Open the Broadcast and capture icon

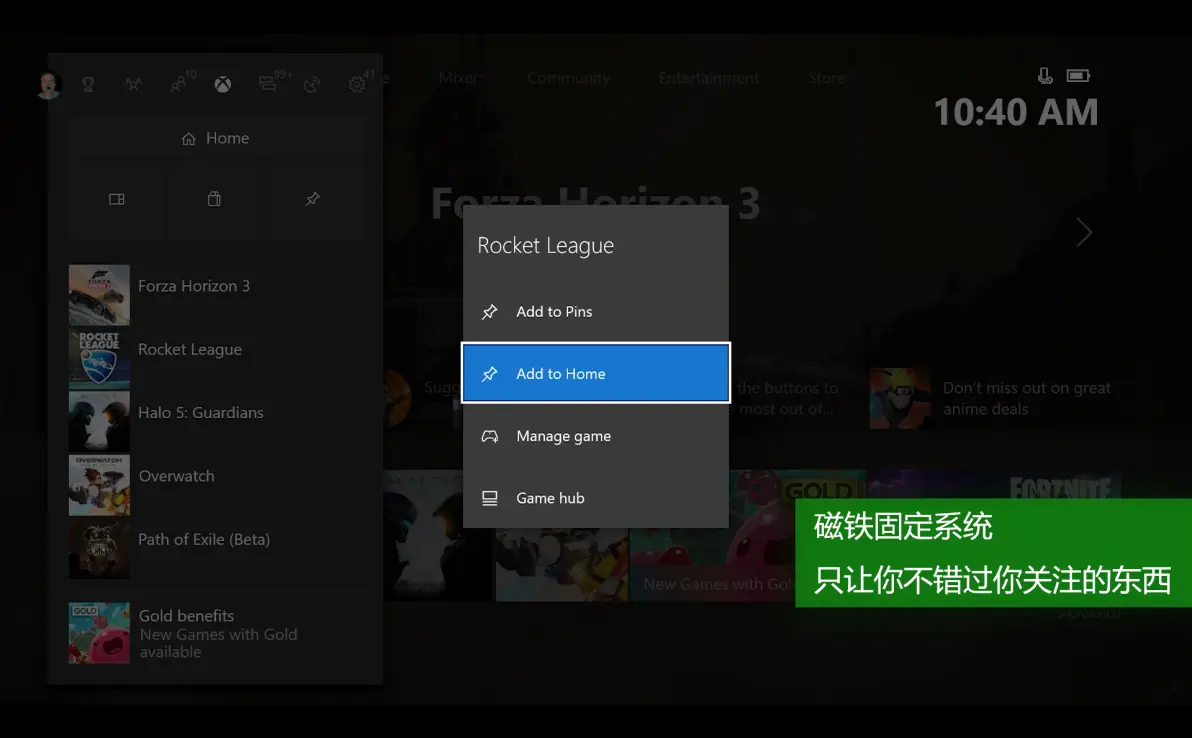click(x=312, y=84)
